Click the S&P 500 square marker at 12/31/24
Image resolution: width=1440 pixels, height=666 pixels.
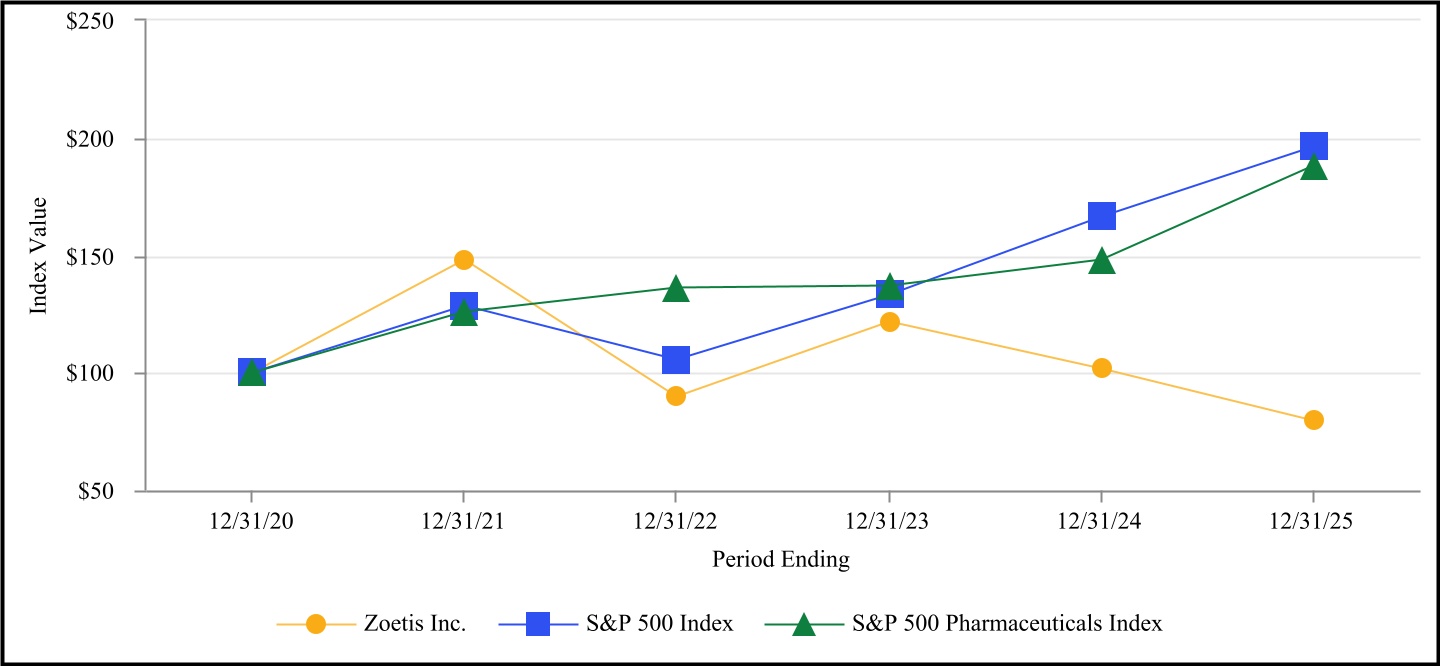[x=1102, y=215]
